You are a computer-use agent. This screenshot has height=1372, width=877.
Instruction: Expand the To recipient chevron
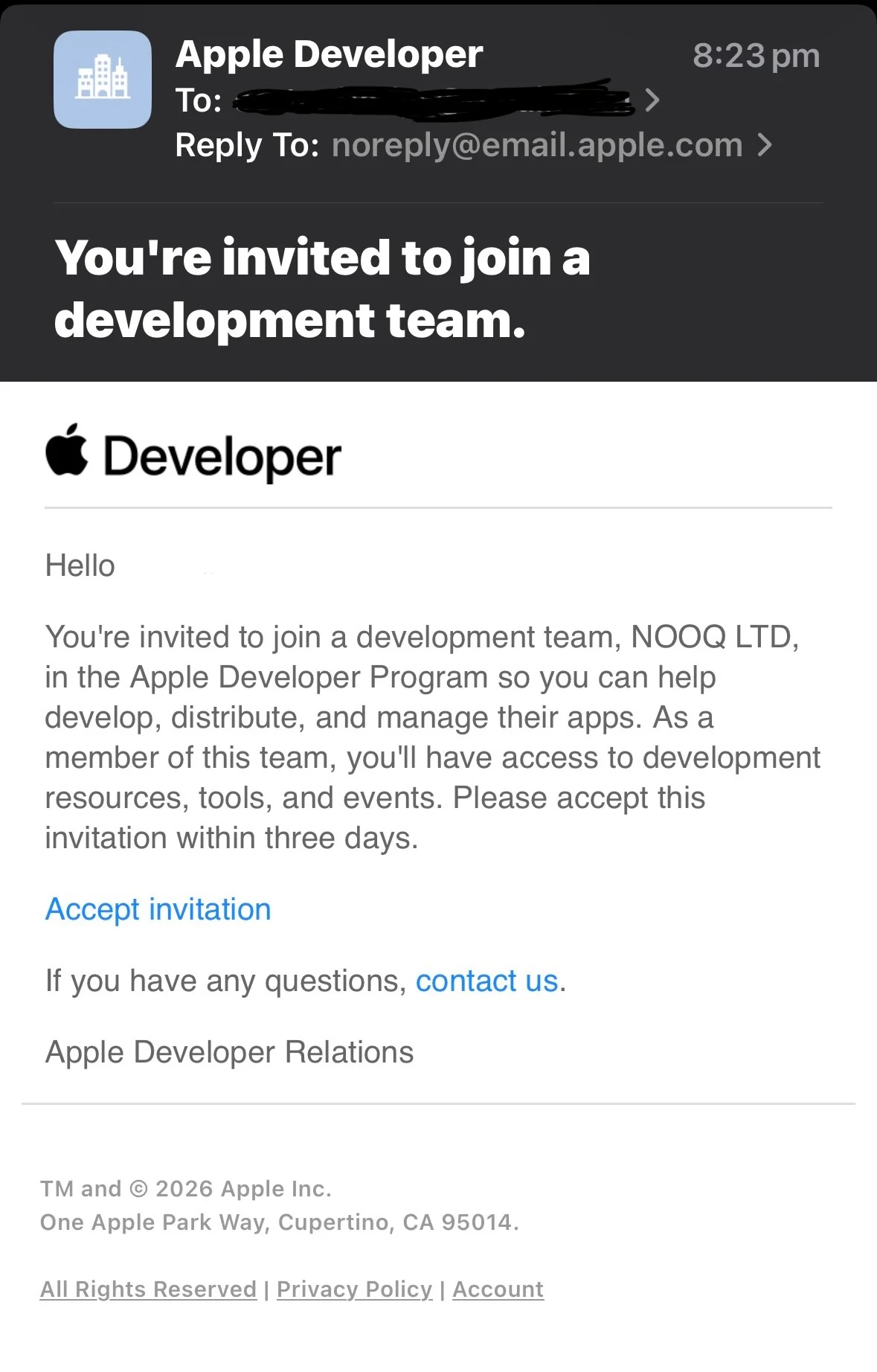(x=652, y=100)
